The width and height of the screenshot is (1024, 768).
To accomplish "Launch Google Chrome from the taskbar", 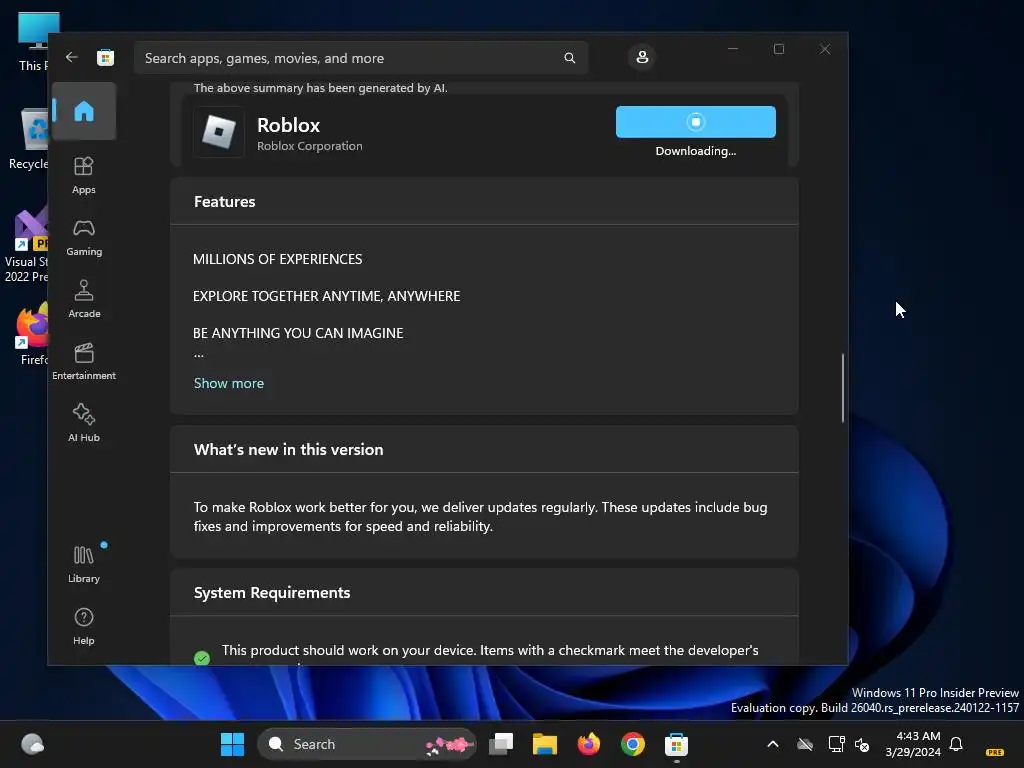I will (x=632, y=744).
